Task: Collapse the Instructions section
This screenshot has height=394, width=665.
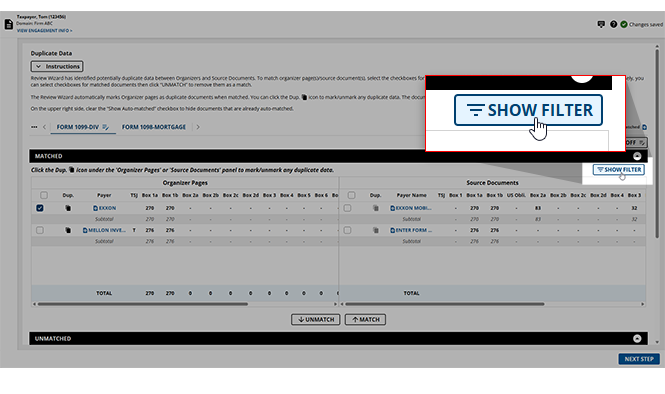Action: pos(57,67)
